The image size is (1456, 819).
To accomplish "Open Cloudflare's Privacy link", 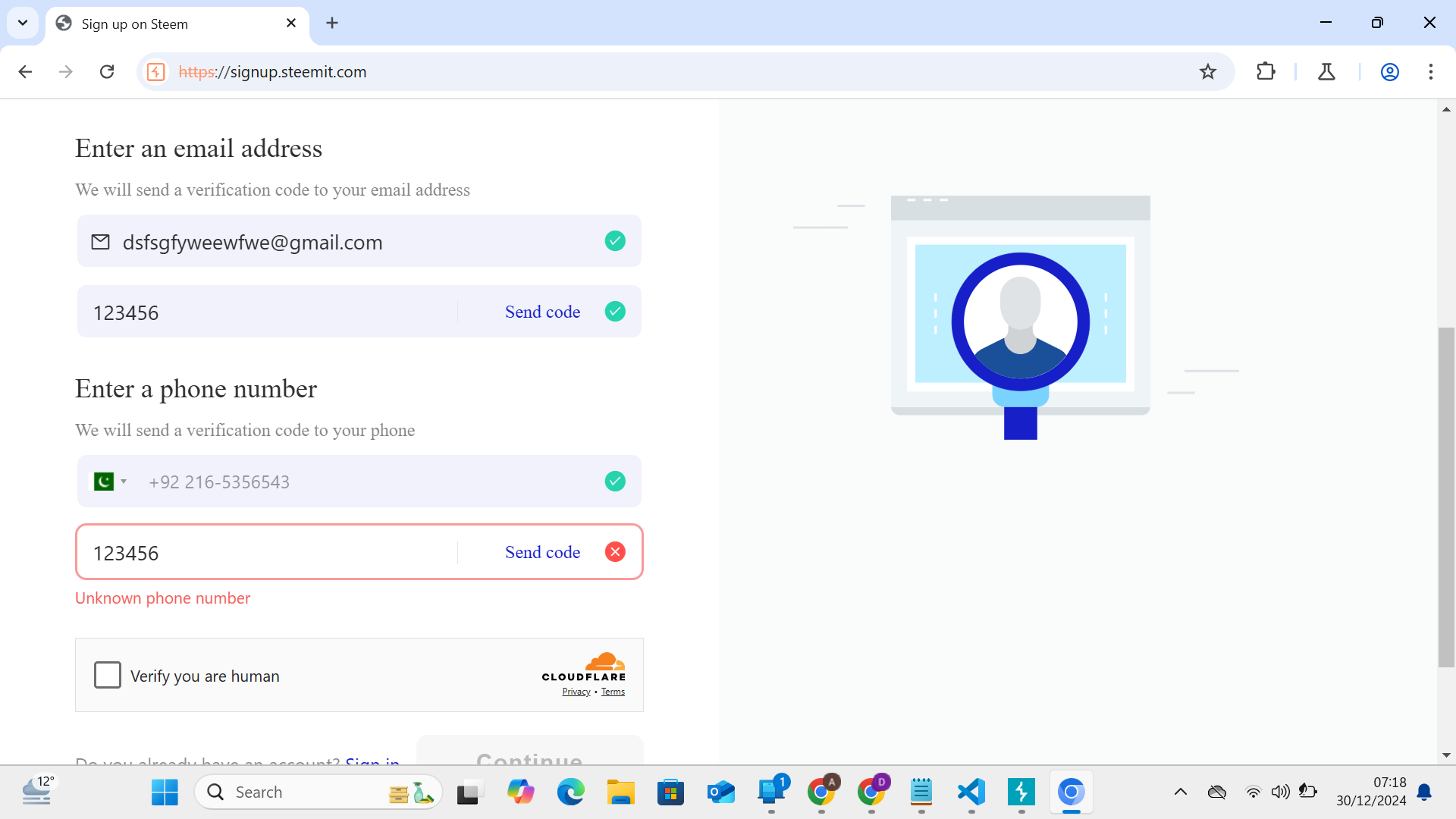I will point(576,691).
